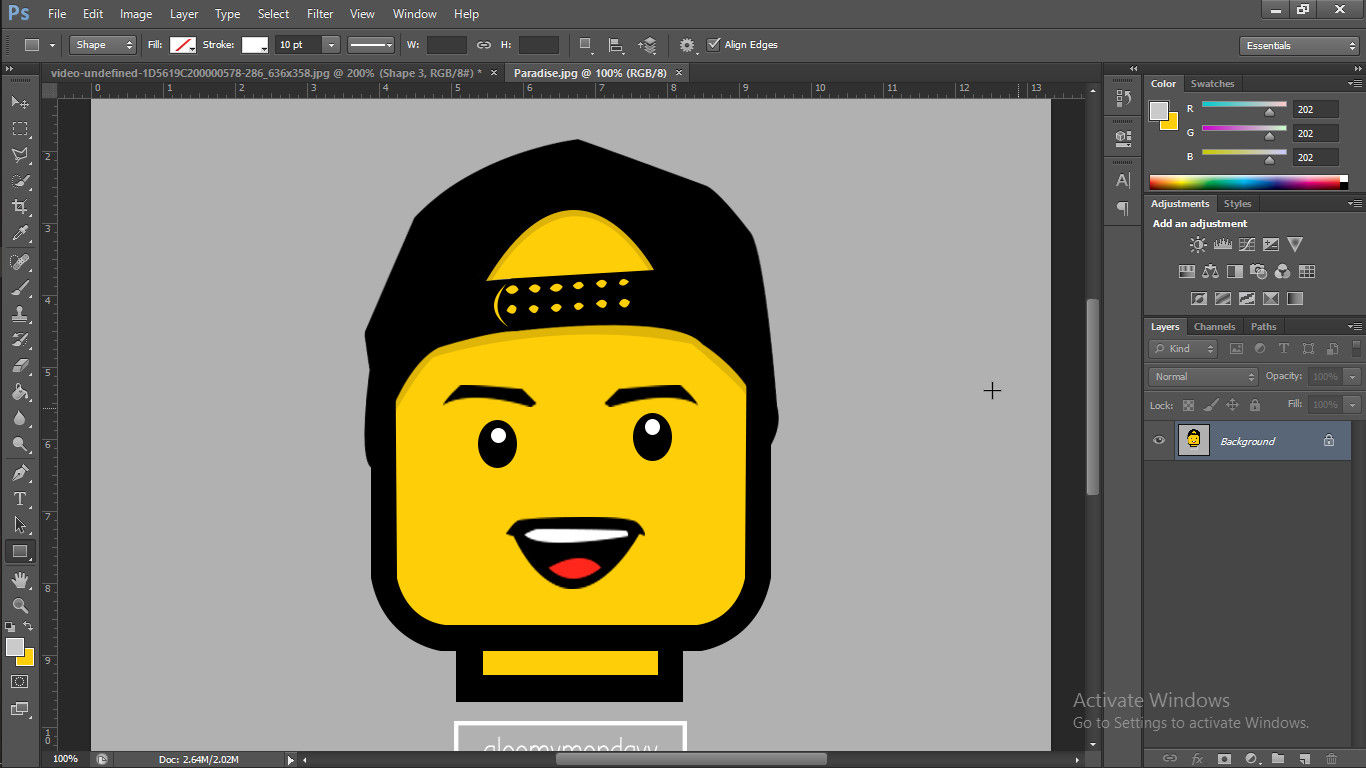Switch to the Channels tab
The height and width of the screenshot is (768, 1366).
1214,327
